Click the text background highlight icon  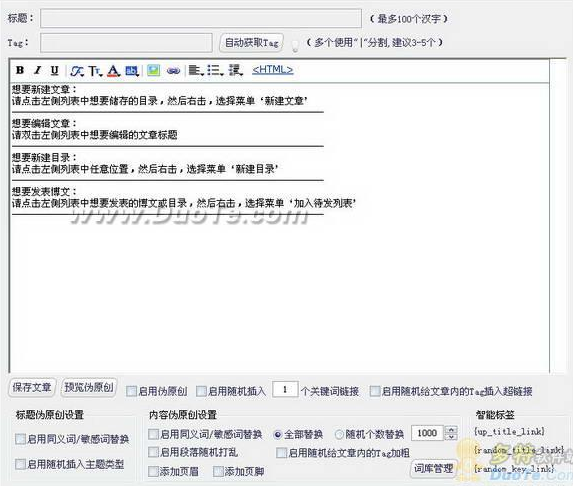132,71
